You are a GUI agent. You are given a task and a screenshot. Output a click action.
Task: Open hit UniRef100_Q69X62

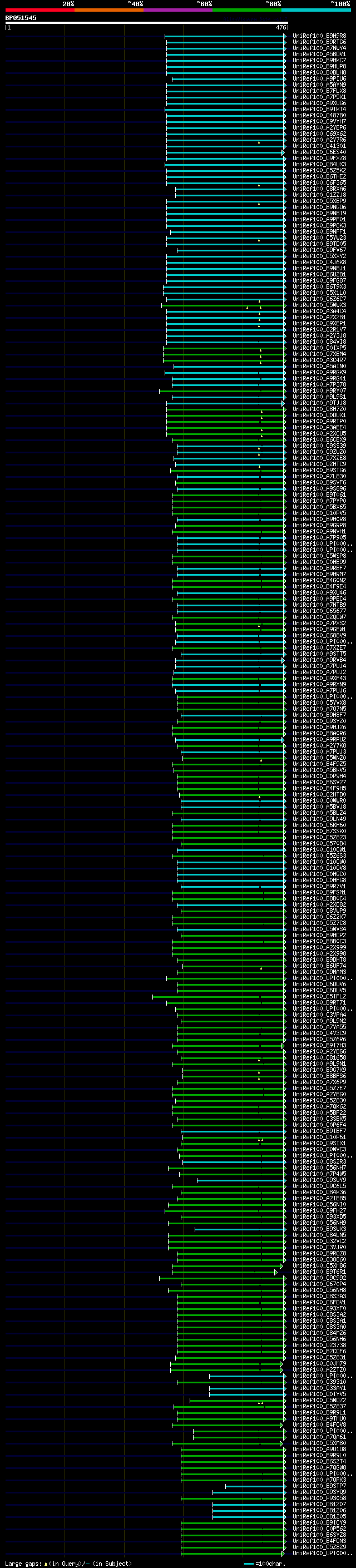pos(319,133)
